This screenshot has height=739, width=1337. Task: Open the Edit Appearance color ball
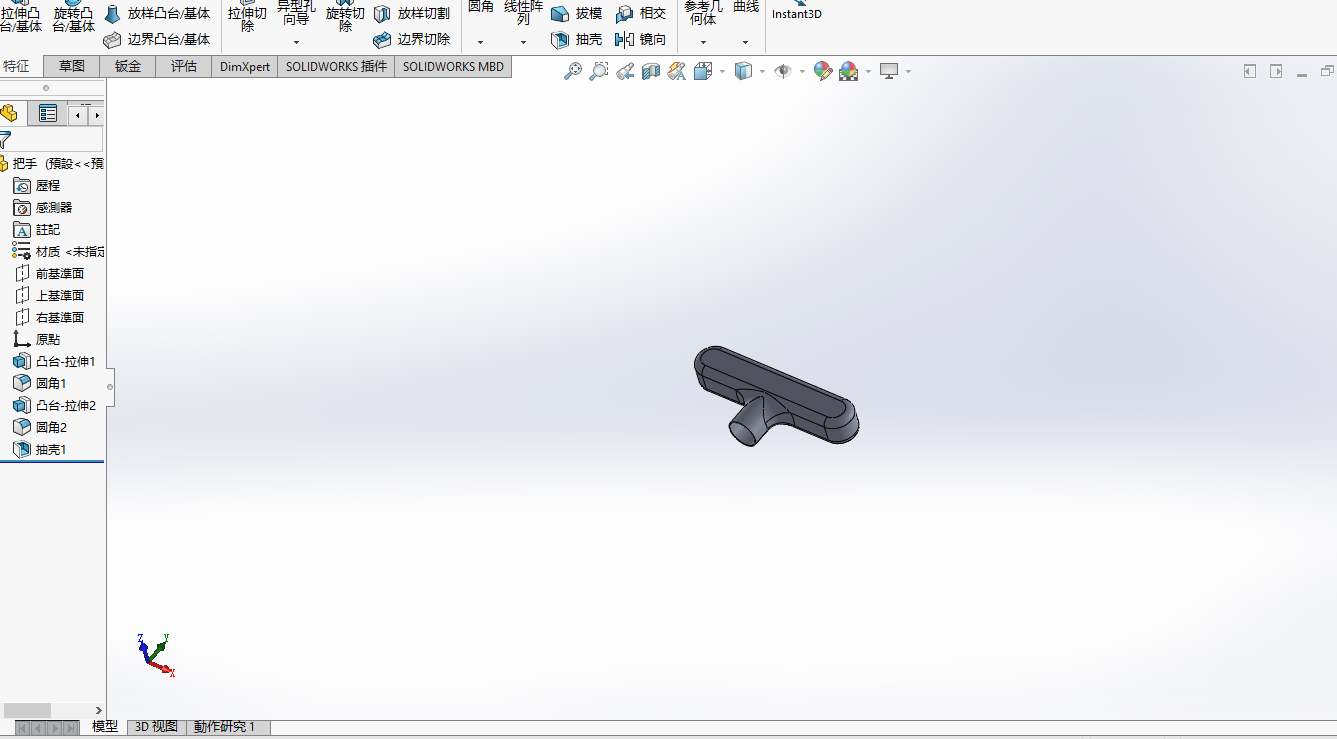pyautogui.click(x=822, y=71)
